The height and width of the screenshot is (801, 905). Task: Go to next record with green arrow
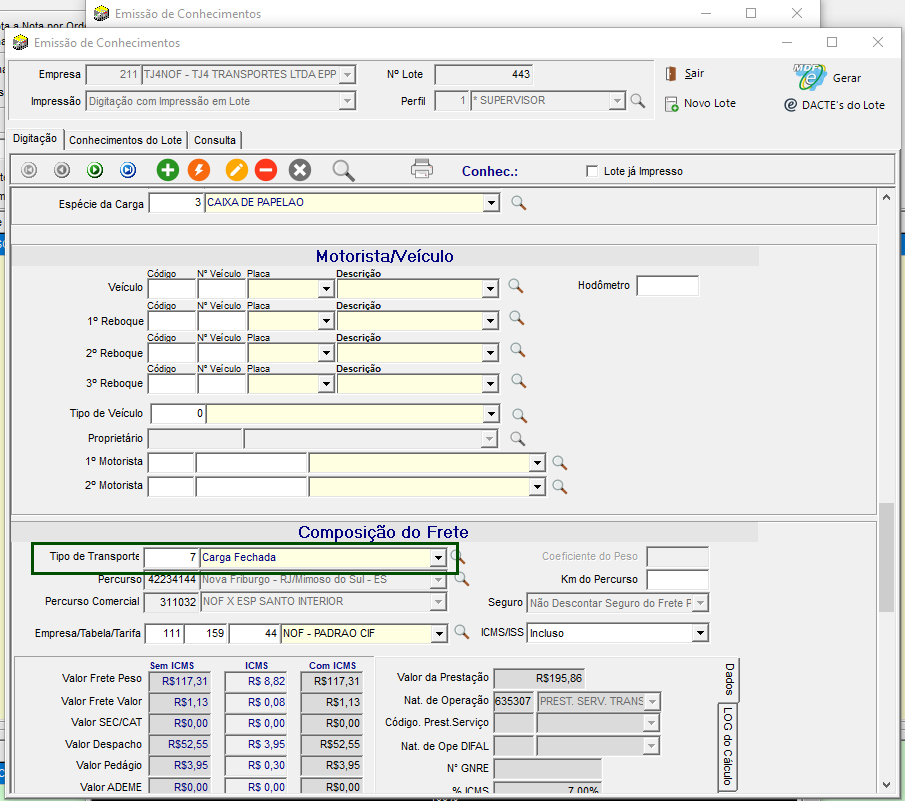[x=95, y=170]
